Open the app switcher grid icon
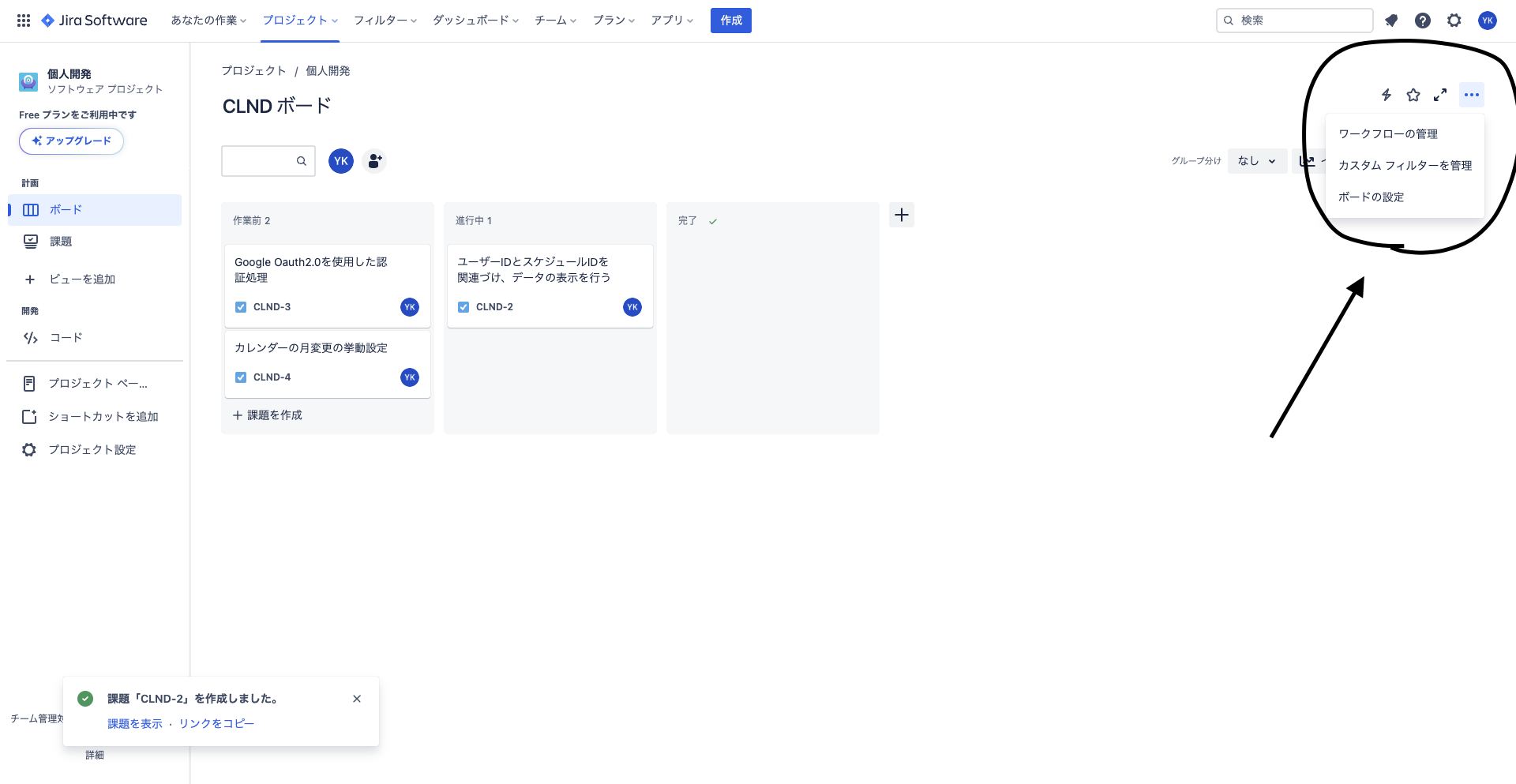Image resolution: width=1516 pixels, height=784 pixels. 24,21
